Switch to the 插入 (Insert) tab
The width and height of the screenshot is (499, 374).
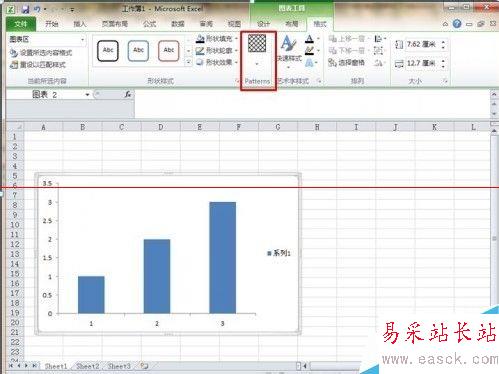[x=80, y=24]
